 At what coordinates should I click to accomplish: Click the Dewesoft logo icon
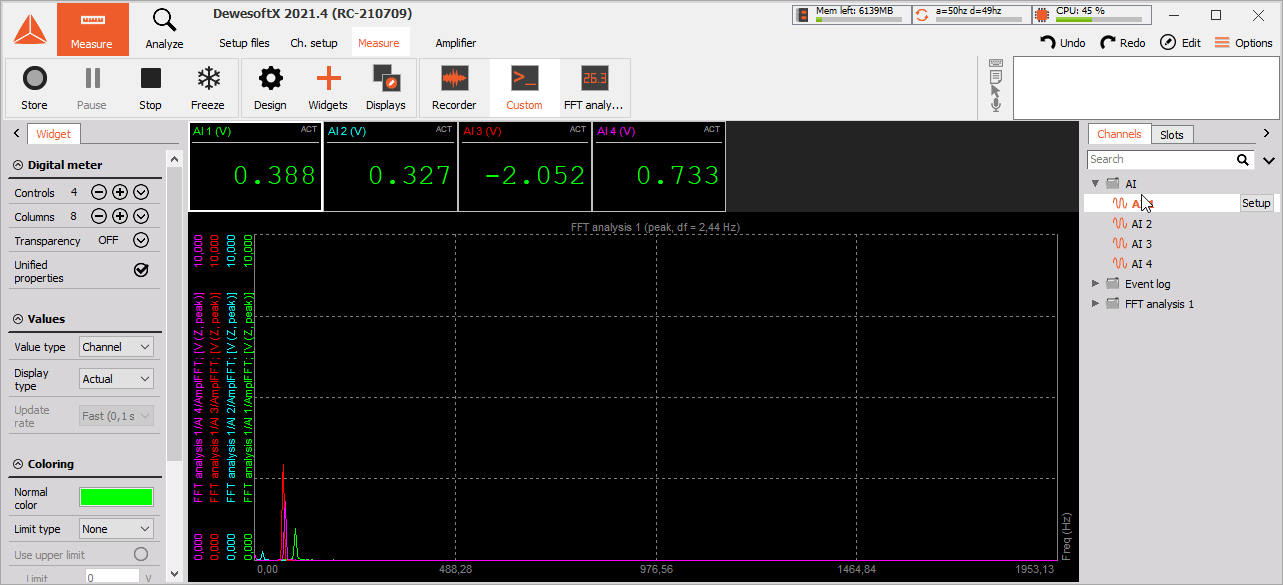point(30,29)
